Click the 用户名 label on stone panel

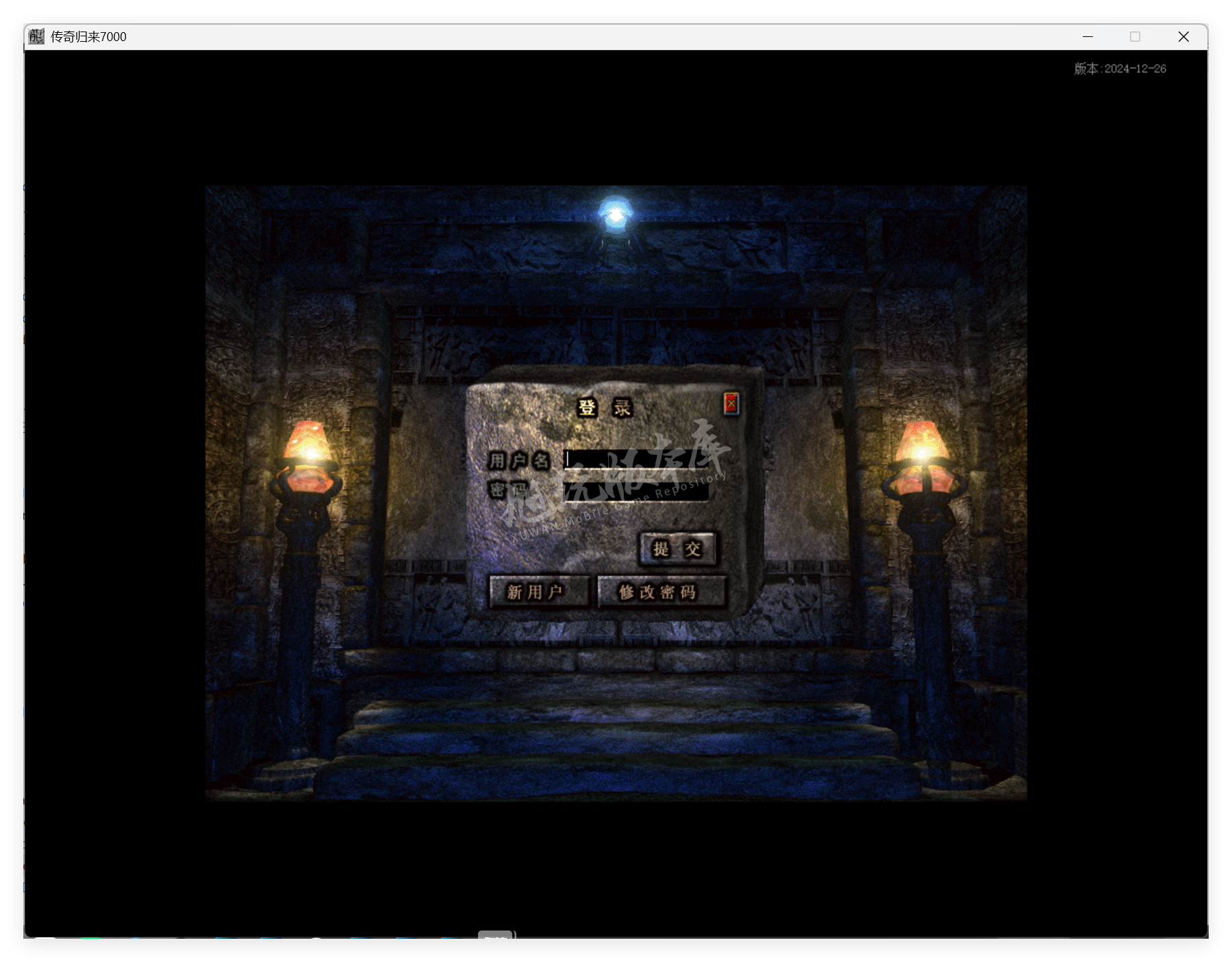point(518,460)
